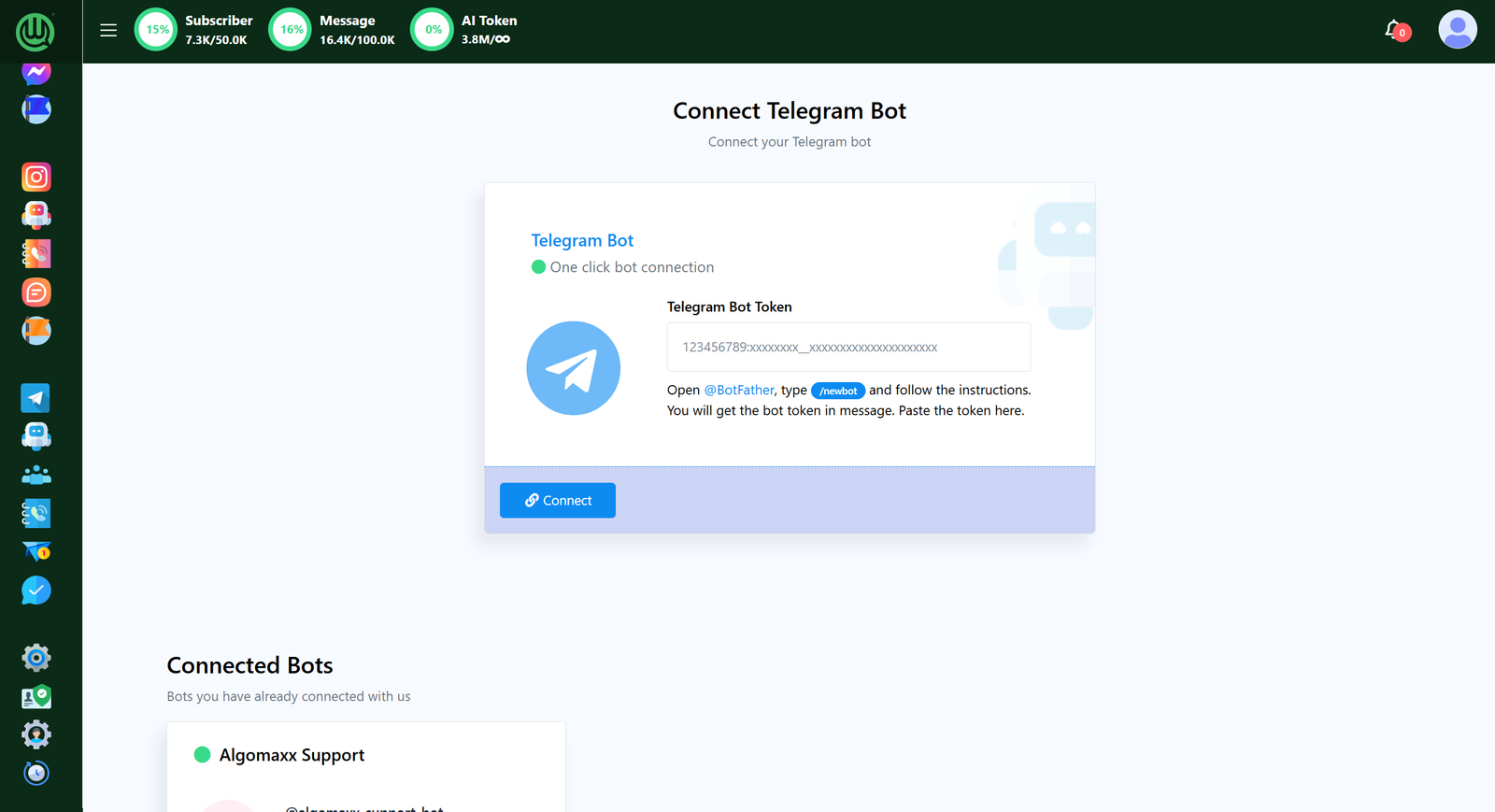Select the Algomaxx Support connected bot

tap(292, 755)
